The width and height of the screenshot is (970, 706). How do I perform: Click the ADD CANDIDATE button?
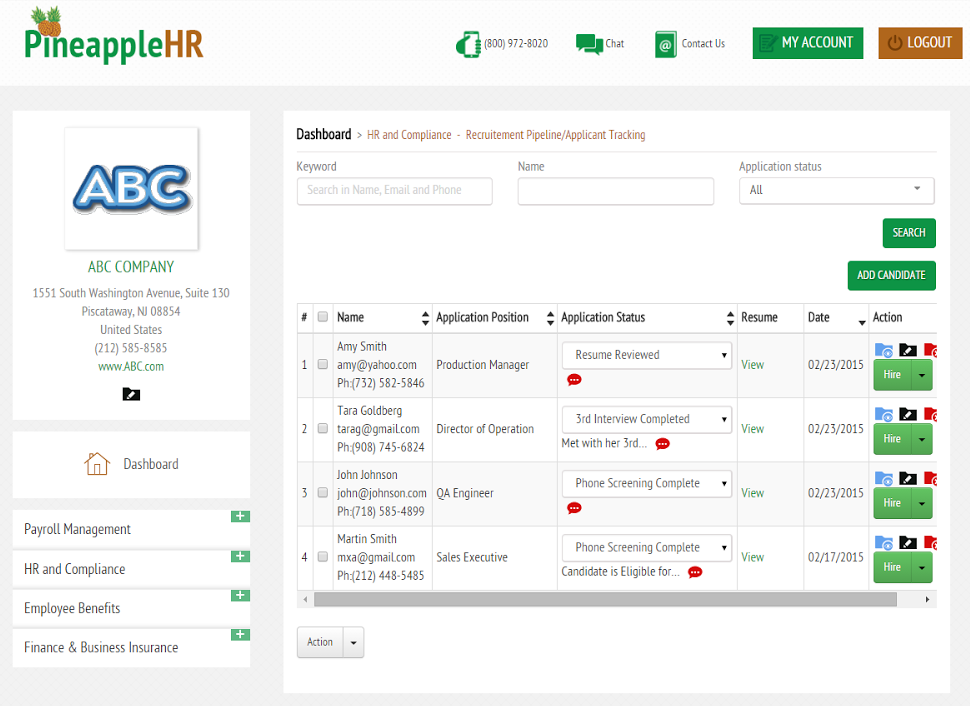point(891,275)
